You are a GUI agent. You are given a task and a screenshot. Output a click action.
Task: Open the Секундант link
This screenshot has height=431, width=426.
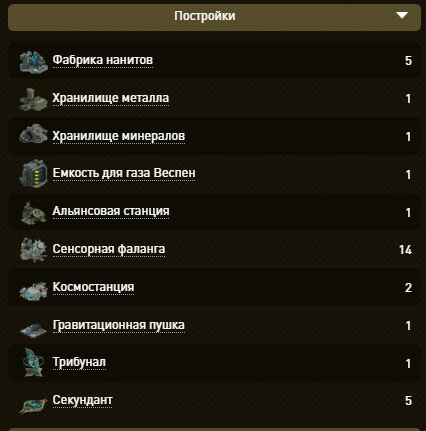pyautogui.click(x=82, y=400)
